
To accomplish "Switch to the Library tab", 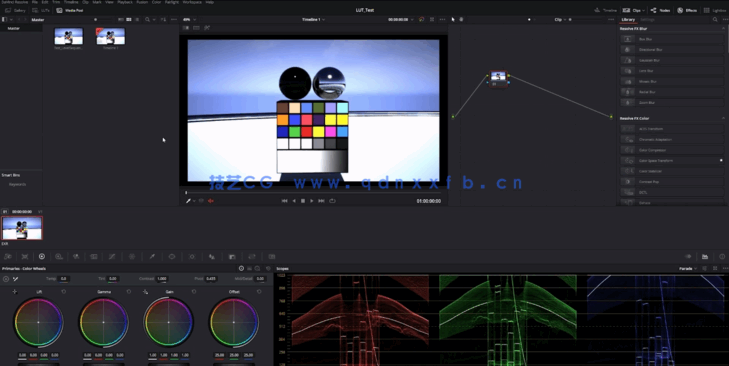I will pos(628,20).
